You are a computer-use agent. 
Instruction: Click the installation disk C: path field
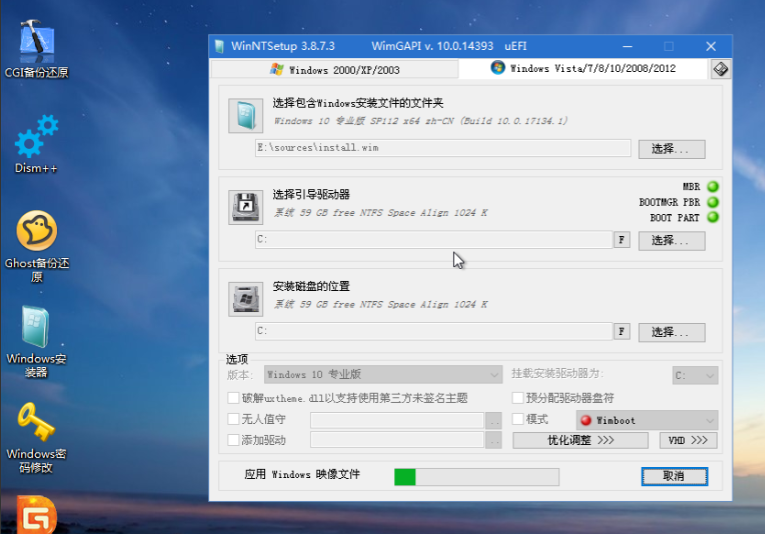[434, 331]
